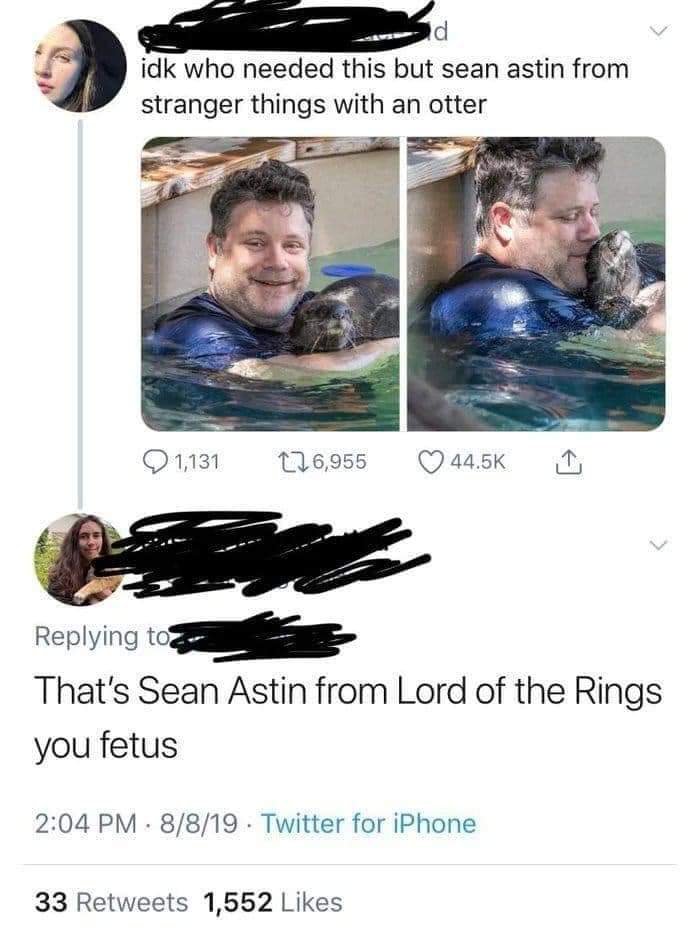Tap the share upload arrow icon
This screenshot has height=937, width=700.
pos(568,461)
